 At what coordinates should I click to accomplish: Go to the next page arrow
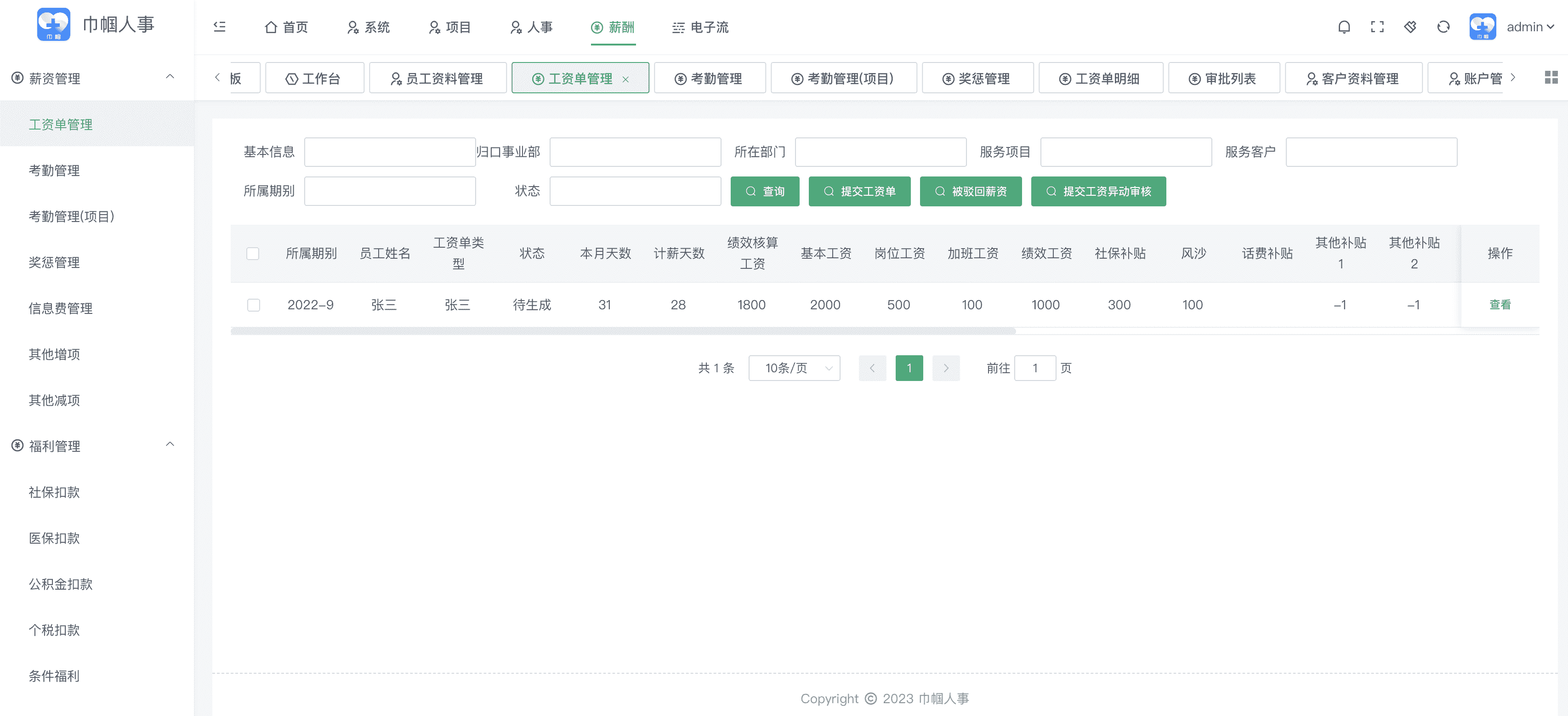[x=946, y=368]
